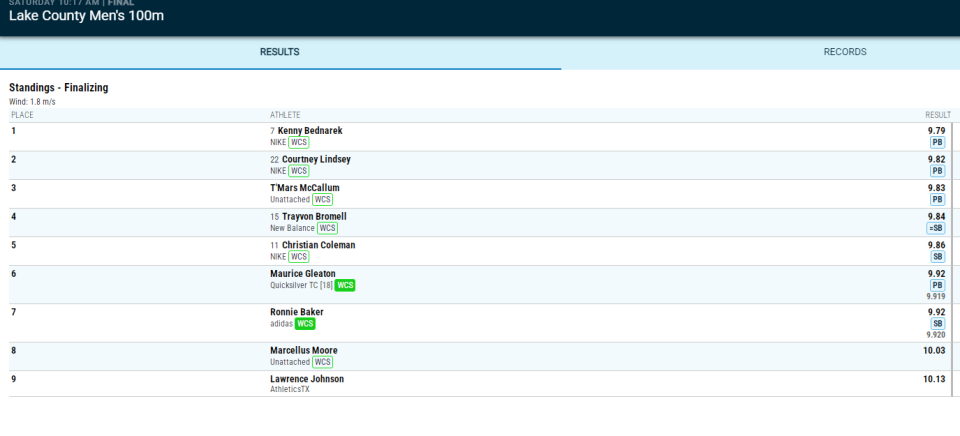The width and height of the screenshot is (960, 436).
Task: Click the 10.13 result value
Action: coord(934,379)
